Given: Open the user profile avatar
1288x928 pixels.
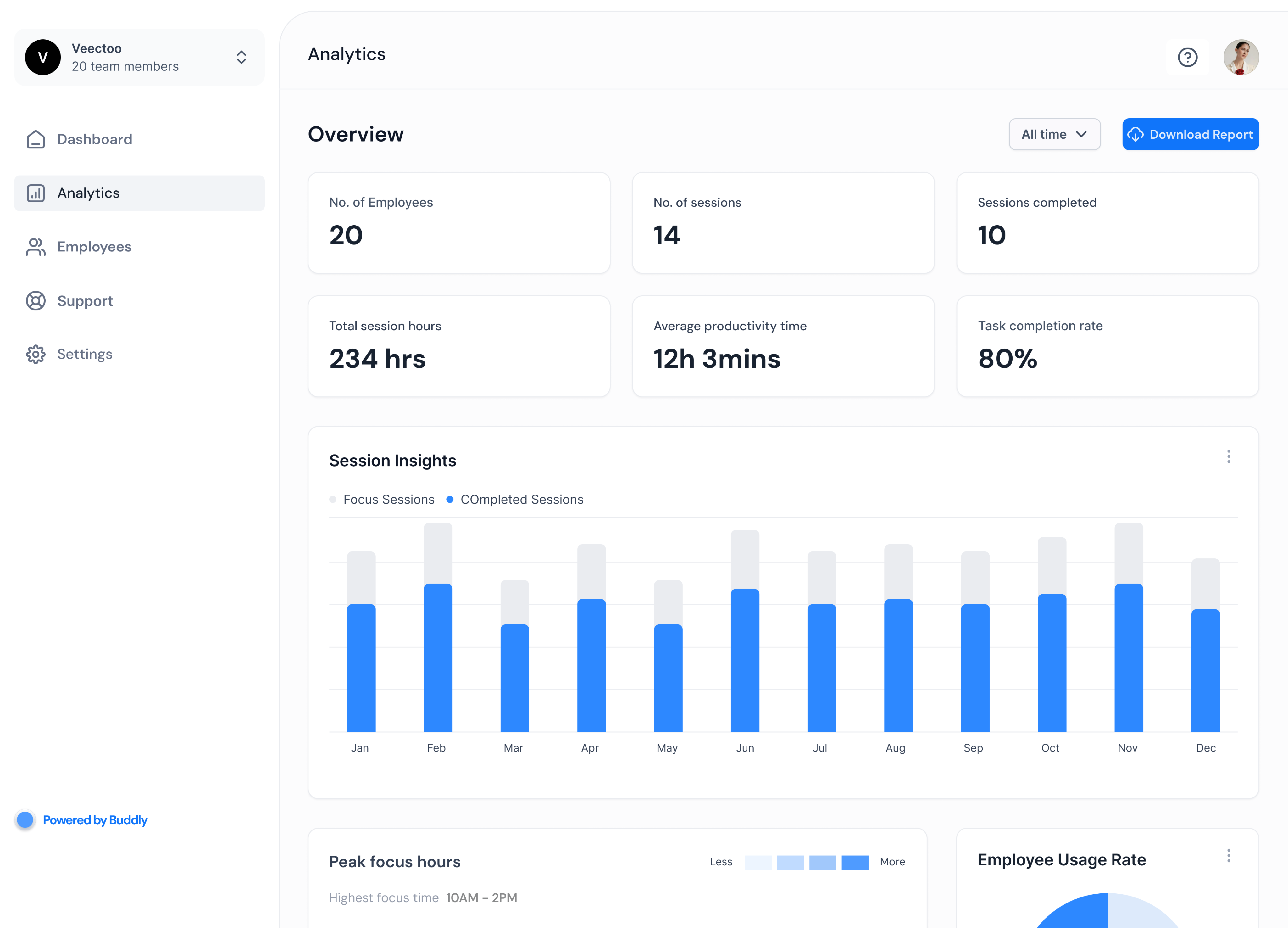Looking at the screenshot, I should point(1241,57).
